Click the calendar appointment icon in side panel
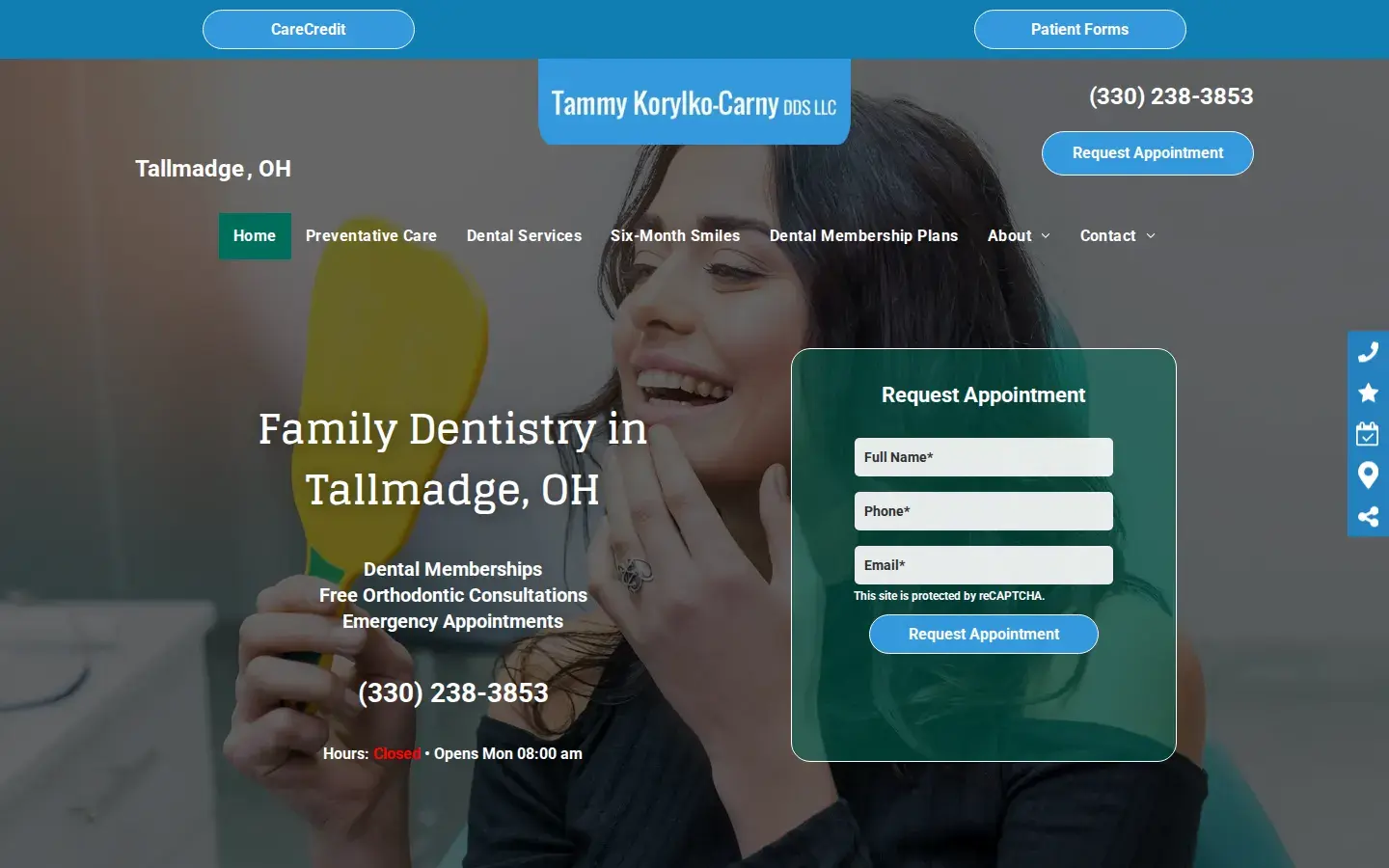This screenshot has width=1389, height=868. point(1368,434)
